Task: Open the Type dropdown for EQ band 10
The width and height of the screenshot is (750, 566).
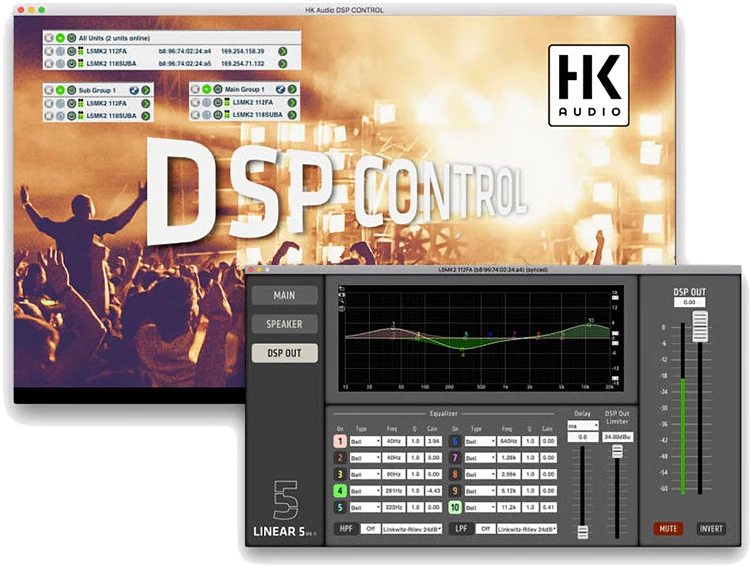Action: pyautogui.click(x=480, y=507)
